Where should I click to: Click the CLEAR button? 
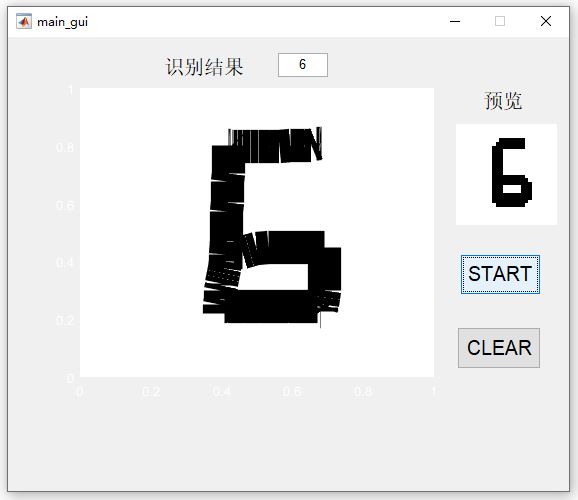pyautogui.click(x=499, y=348)
